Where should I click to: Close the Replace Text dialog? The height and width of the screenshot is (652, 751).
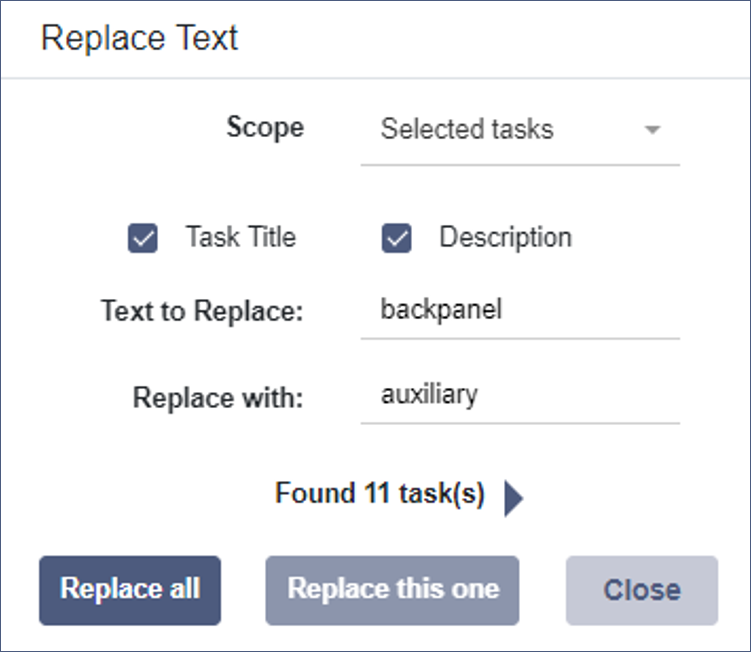click(641, 590)
